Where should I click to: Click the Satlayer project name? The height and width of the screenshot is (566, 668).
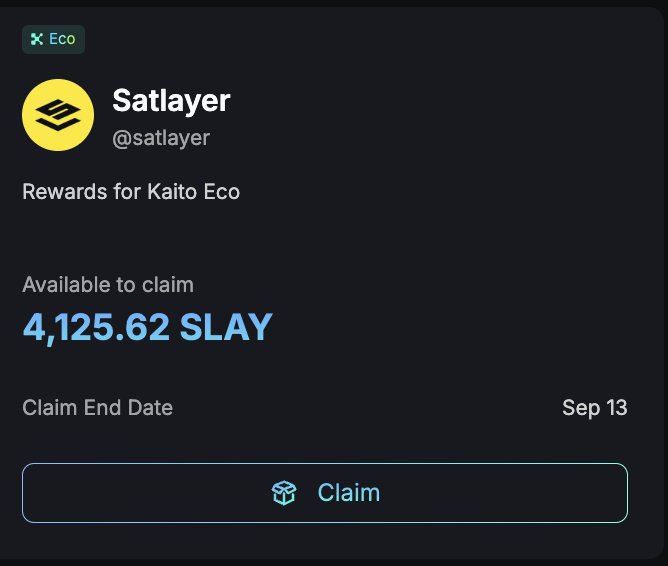click(171, 101)
